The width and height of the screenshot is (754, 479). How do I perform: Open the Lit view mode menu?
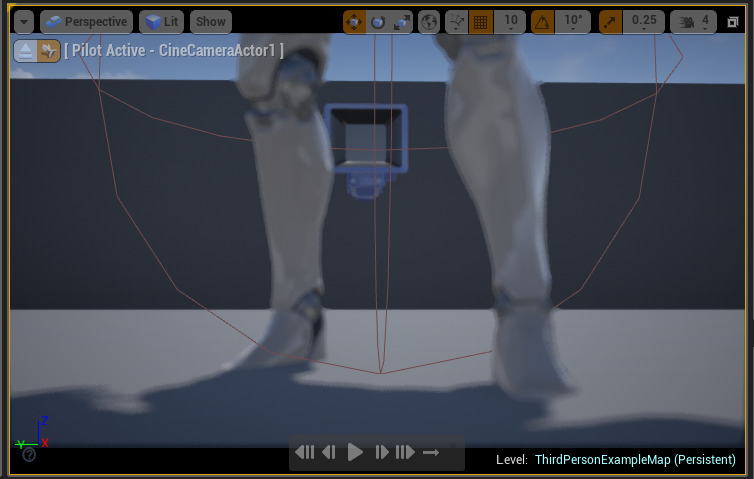tap(161, 21)
